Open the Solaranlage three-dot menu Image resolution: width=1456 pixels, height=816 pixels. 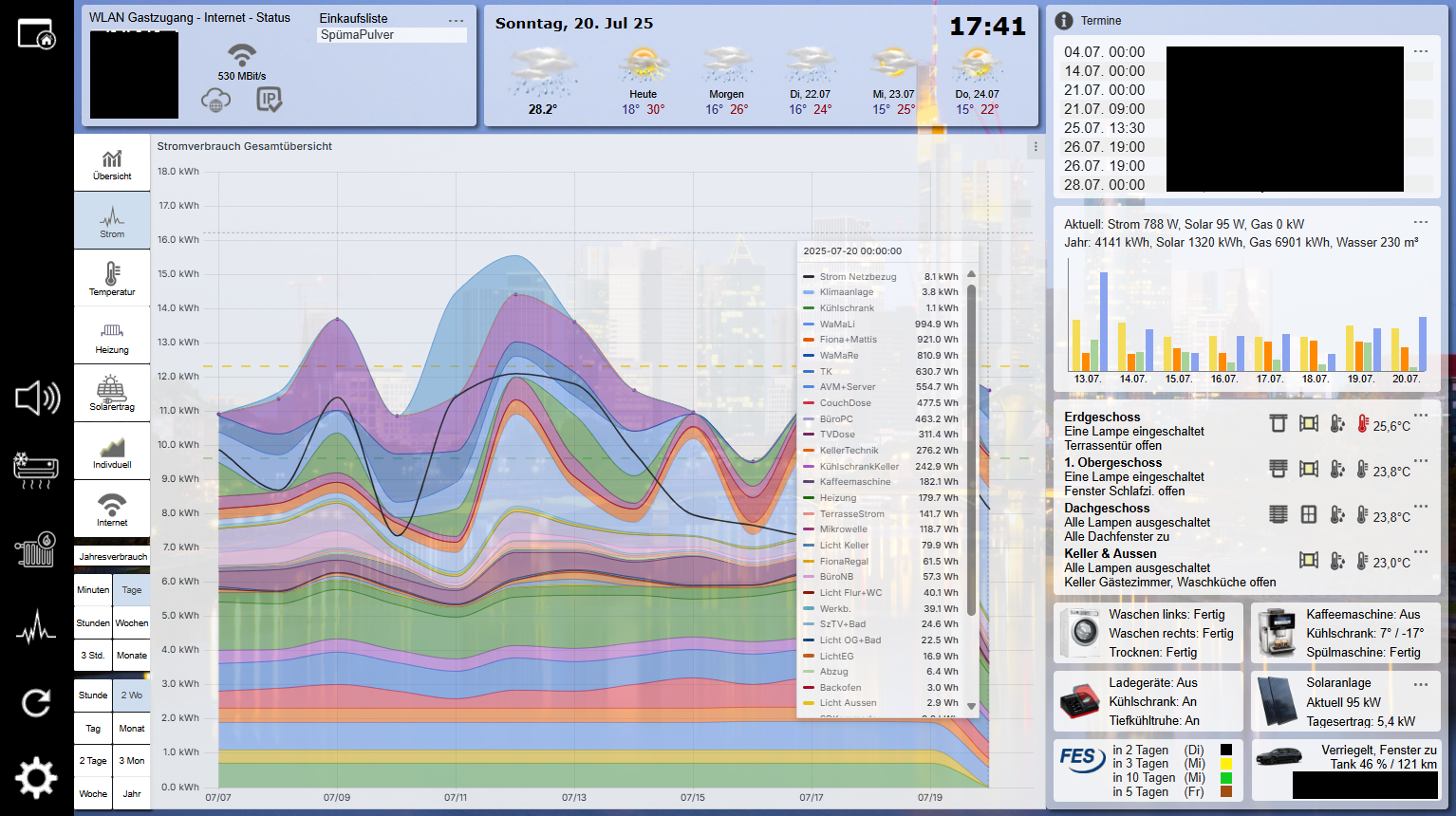[x=1421, y=684]
